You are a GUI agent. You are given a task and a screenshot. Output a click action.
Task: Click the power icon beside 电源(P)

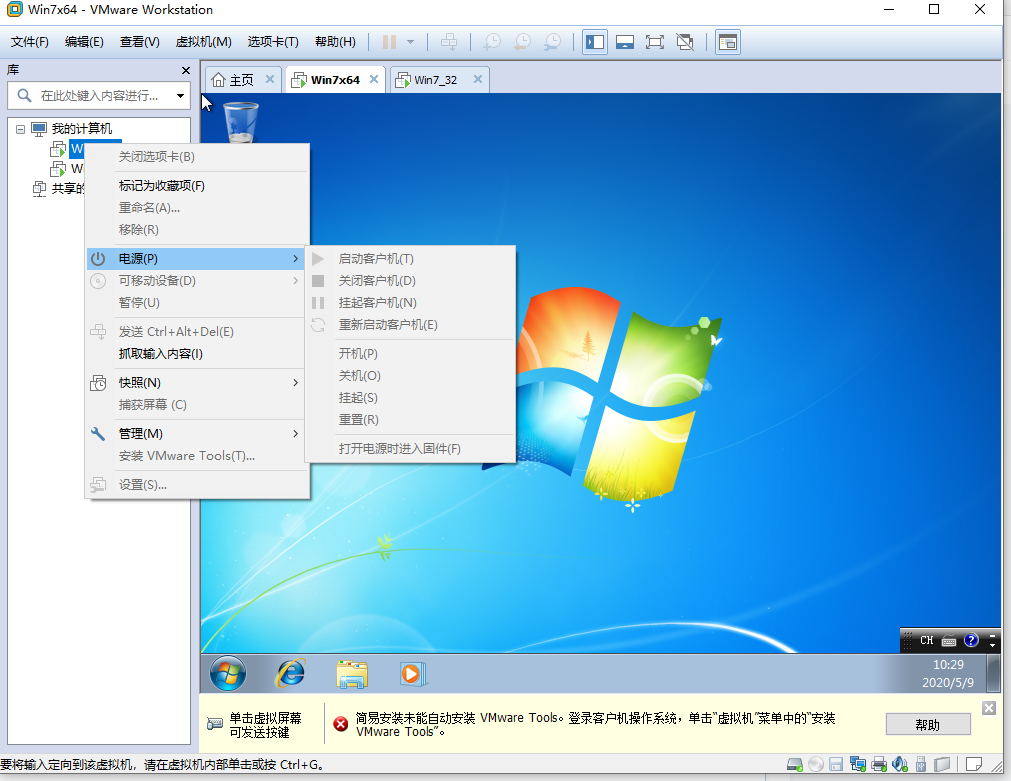(x=98, y=259)
